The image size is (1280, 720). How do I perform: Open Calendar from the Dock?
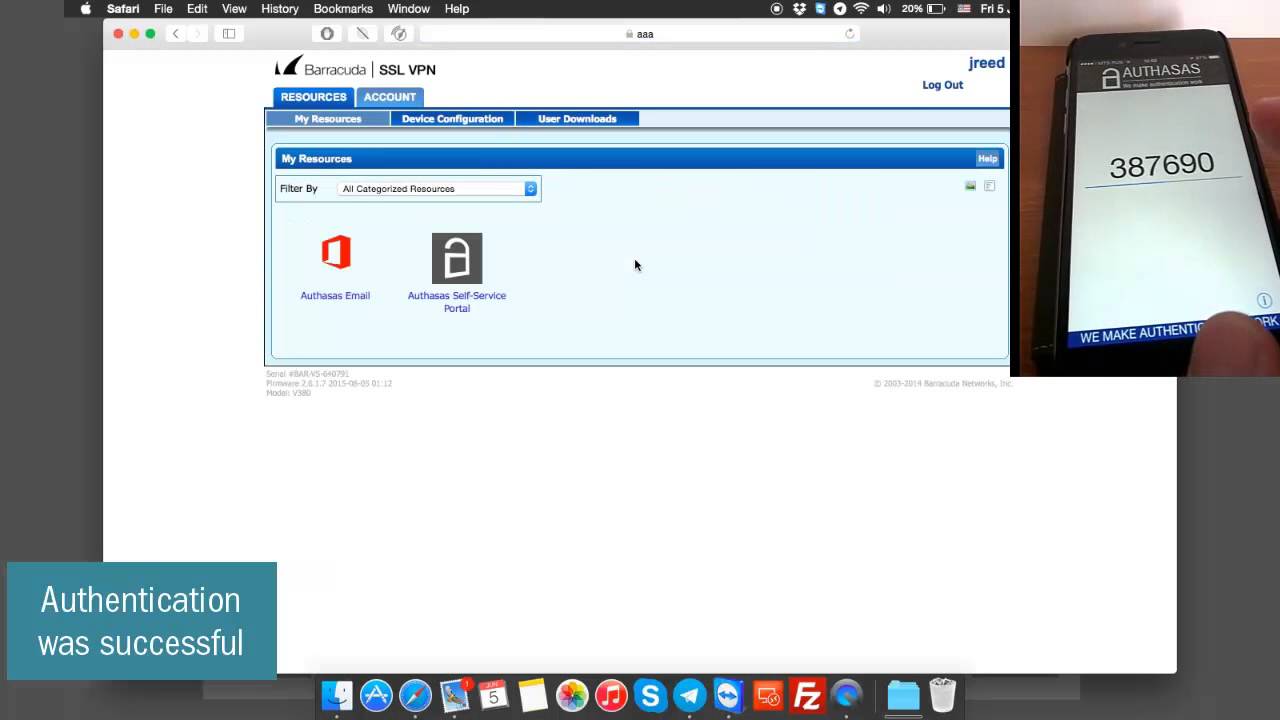click(x=494, y=695)
